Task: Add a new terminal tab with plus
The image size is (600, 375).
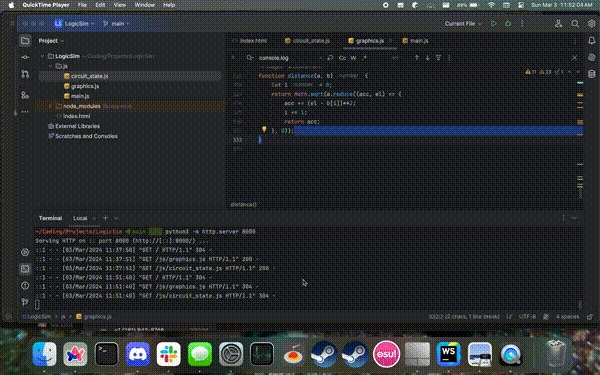Action: point(105,218)
